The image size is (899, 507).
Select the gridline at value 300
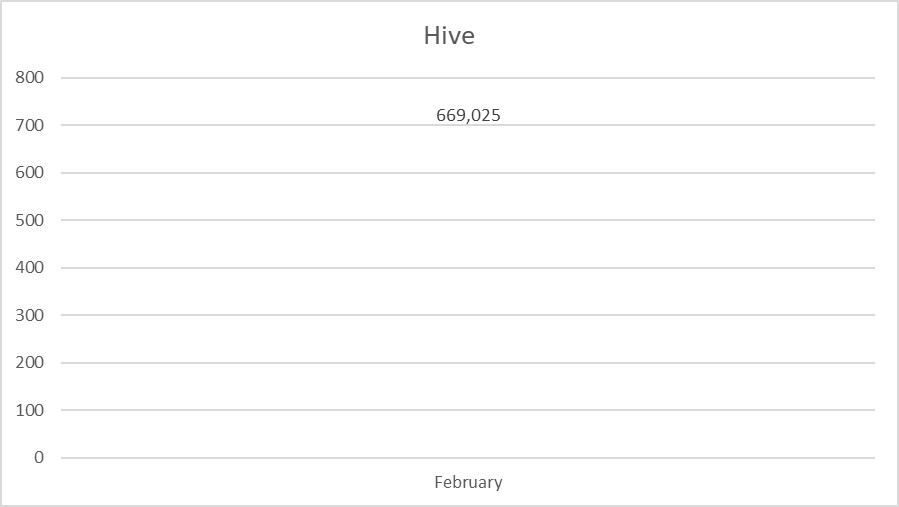pos(468,315)
